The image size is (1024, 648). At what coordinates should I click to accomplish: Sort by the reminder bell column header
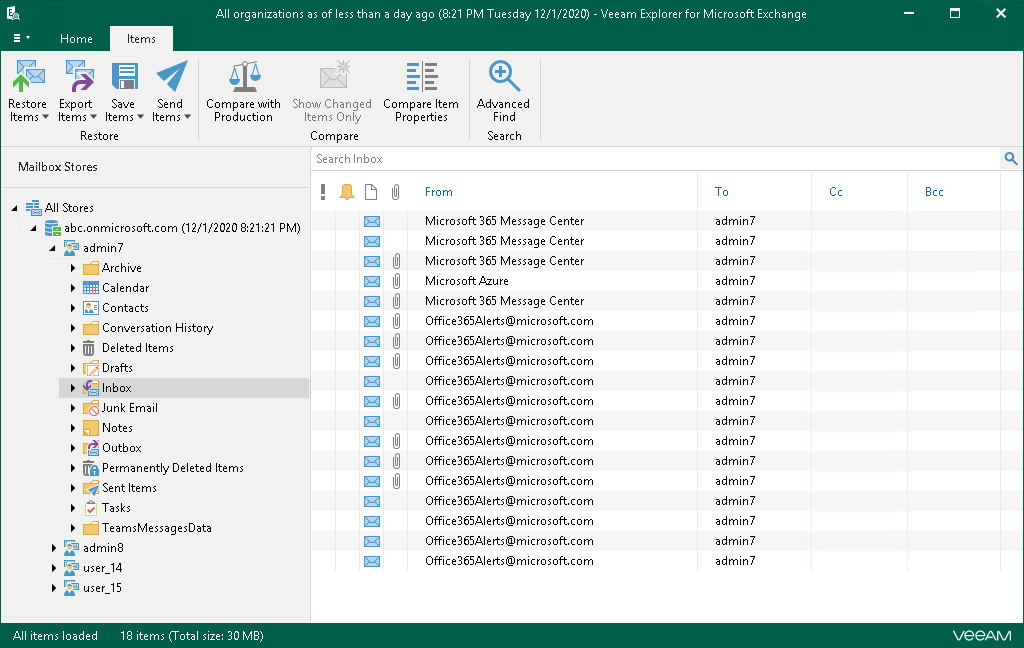click(x=347, y=192)
